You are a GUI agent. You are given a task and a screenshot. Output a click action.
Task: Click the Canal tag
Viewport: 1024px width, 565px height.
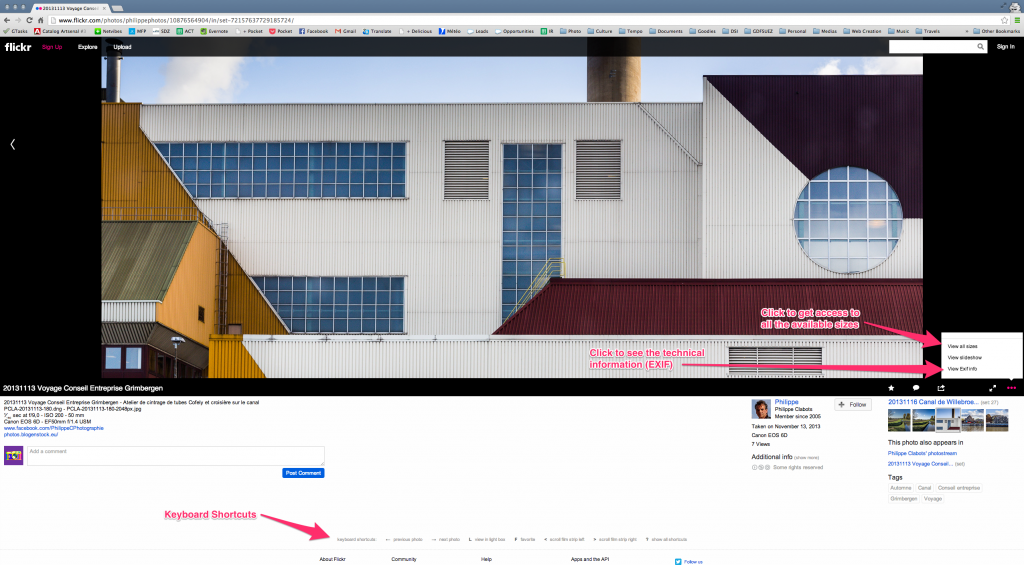[924, 488]
